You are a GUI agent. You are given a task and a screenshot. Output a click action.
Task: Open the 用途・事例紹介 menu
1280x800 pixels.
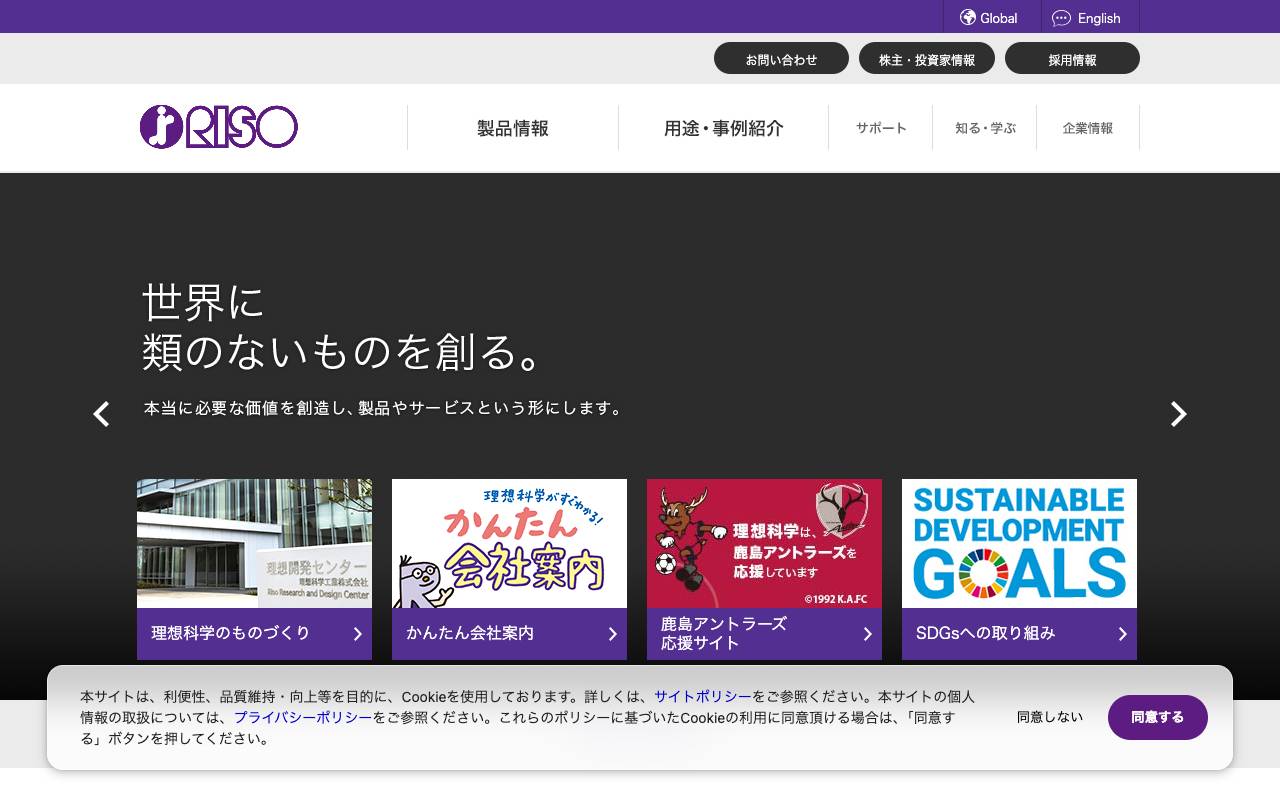pyautogui.click(x=722, y=128)
